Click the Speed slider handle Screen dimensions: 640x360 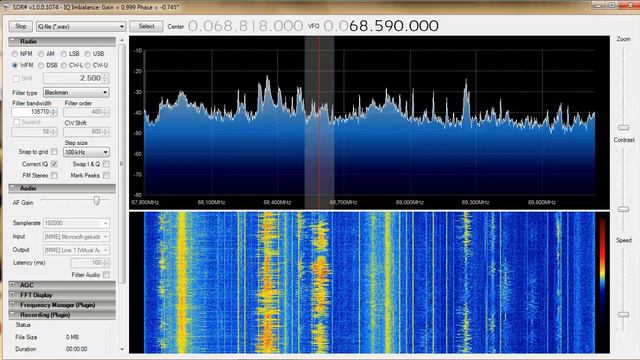tap(623, 314)
